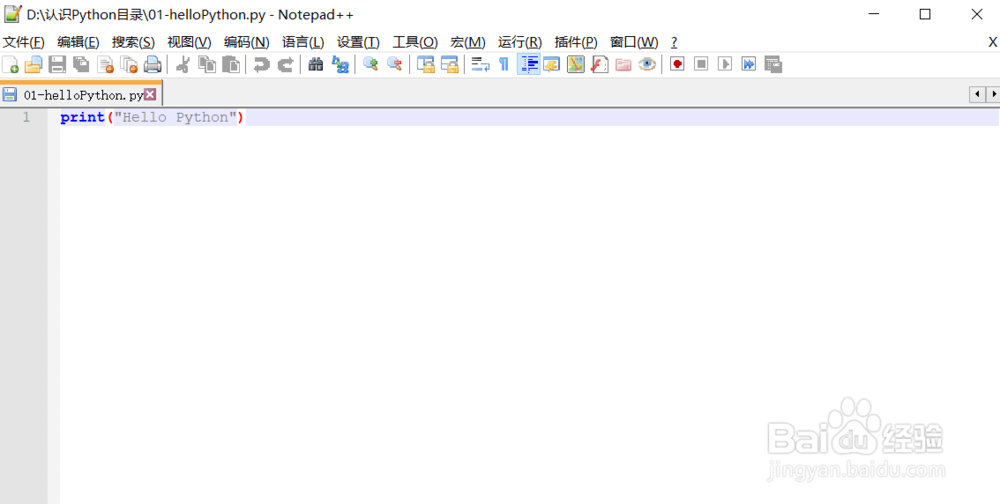
Task: Open the Replace dialog icon
Action: tap(341, 64)
